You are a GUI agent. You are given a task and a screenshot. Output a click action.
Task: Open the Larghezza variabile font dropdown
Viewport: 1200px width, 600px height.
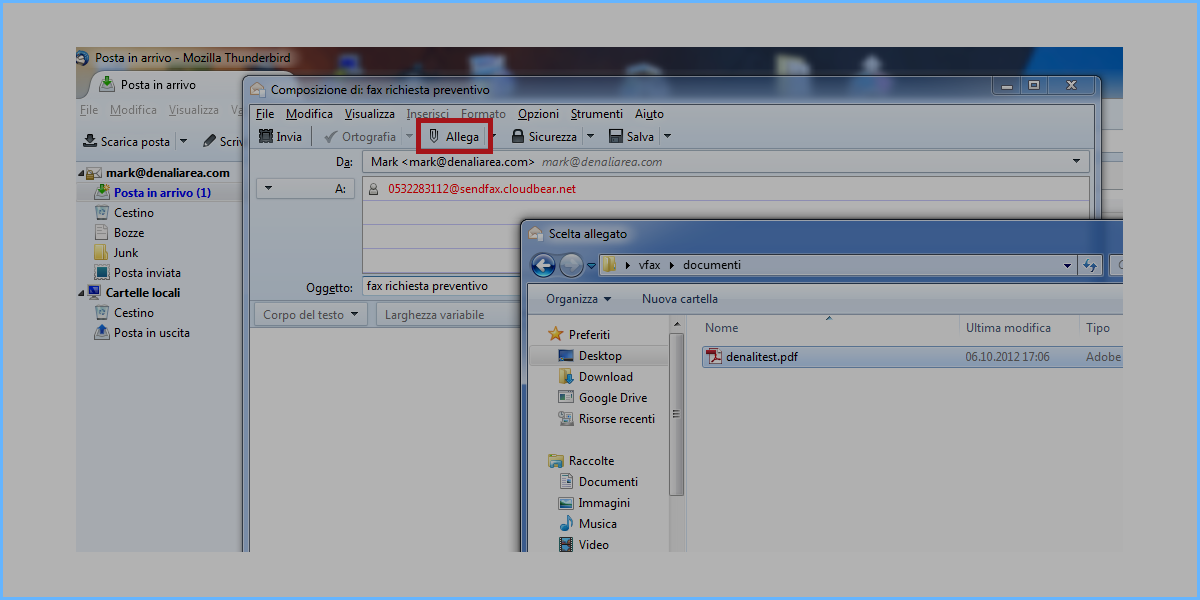tap(449, 315)
